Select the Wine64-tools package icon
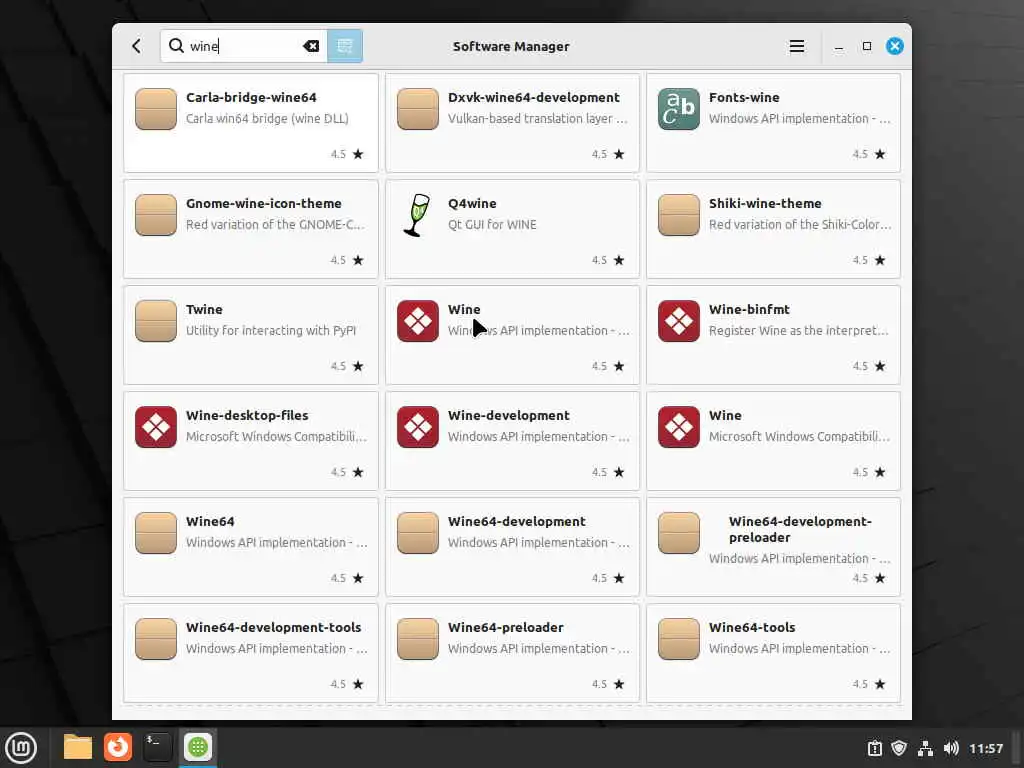 pos(679,639)
